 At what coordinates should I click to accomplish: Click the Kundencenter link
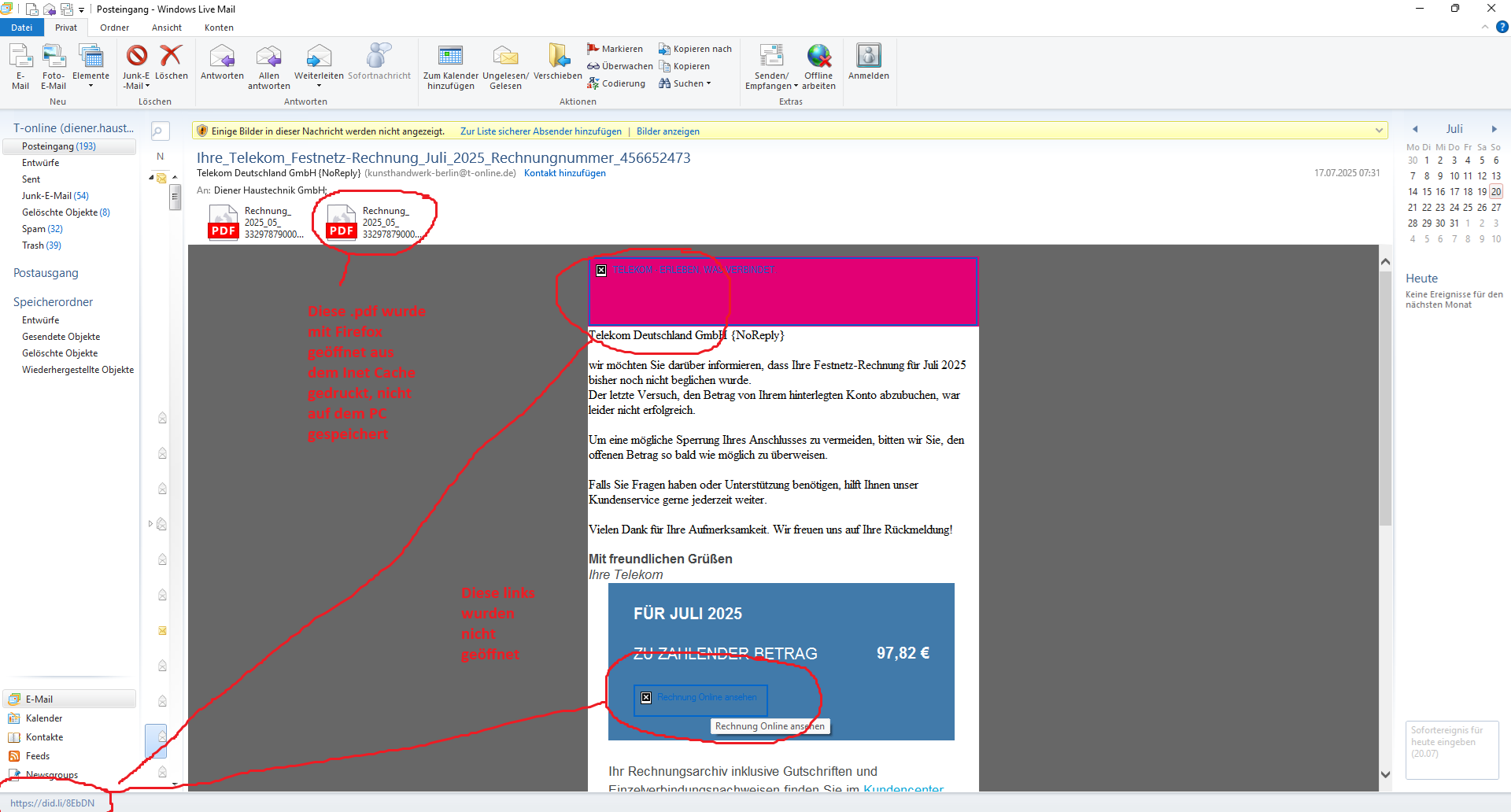tap(903, 788)
